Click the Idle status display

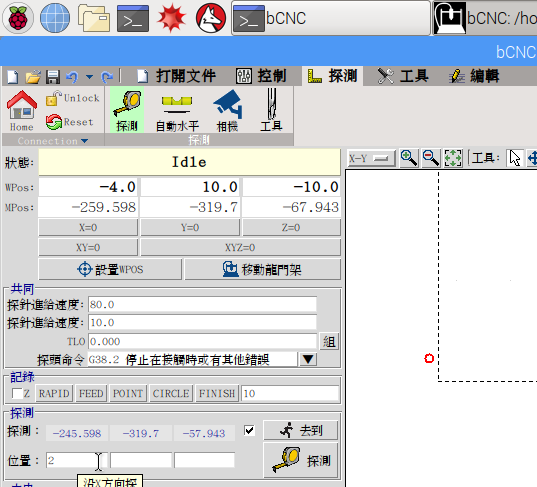(189, 162)
